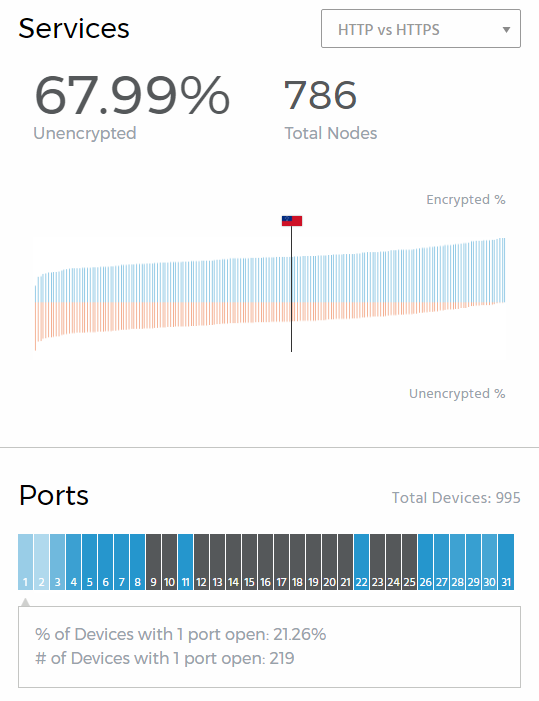The width and height of the screenshot is (539, 701).
Task: Select port bar number 2
Action: 42,562
